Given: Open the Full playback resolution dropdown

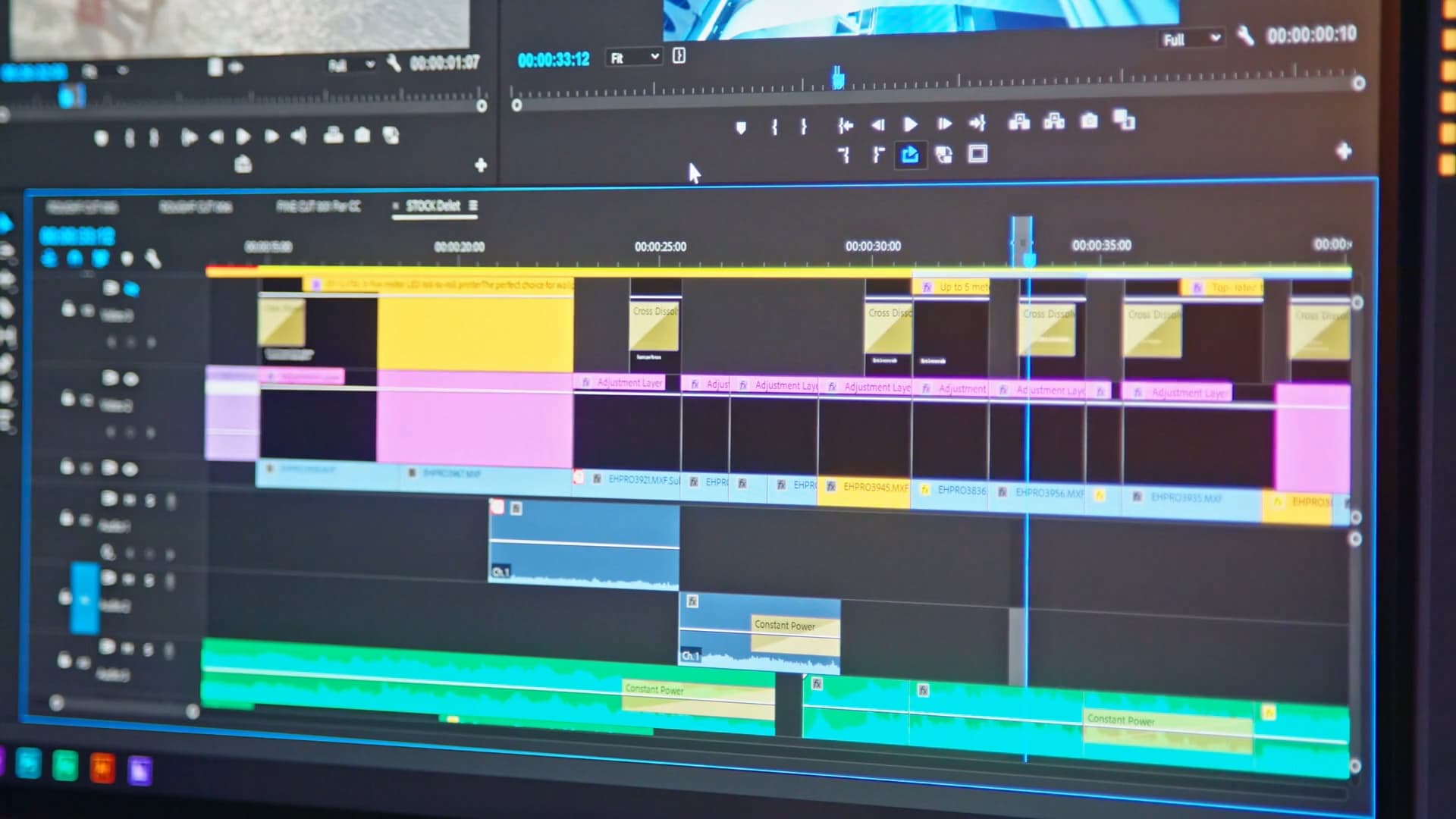Looking at the screenshot, I should tap(1192, 37).
